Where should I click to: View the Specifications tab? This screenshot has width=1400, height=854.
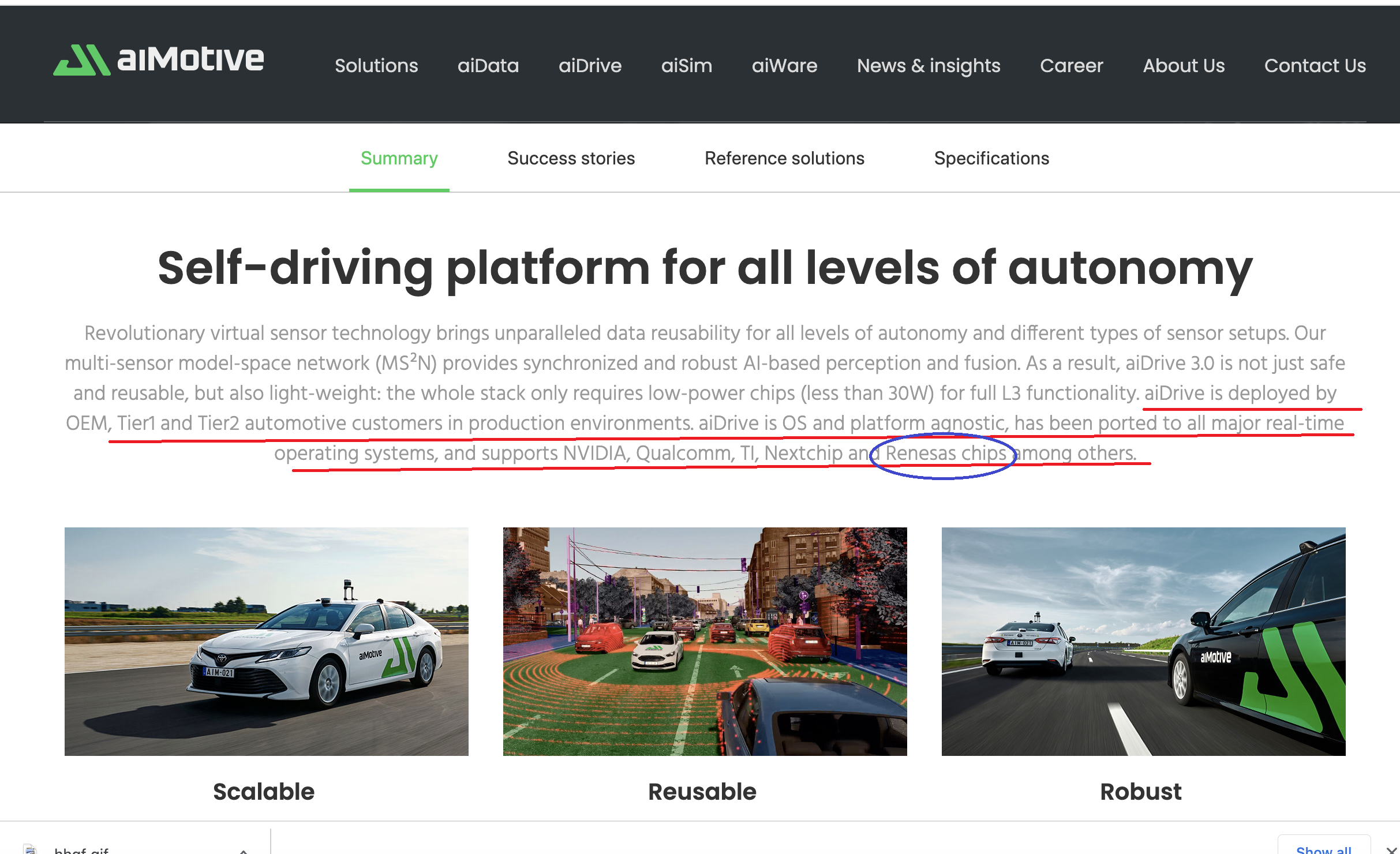[991, 158]
